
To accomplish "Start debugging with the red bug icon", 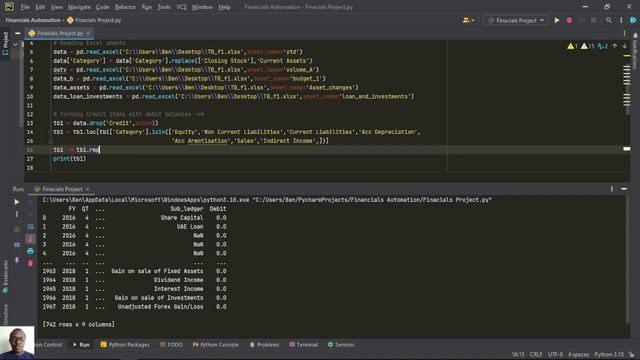I will click(569, 20).
